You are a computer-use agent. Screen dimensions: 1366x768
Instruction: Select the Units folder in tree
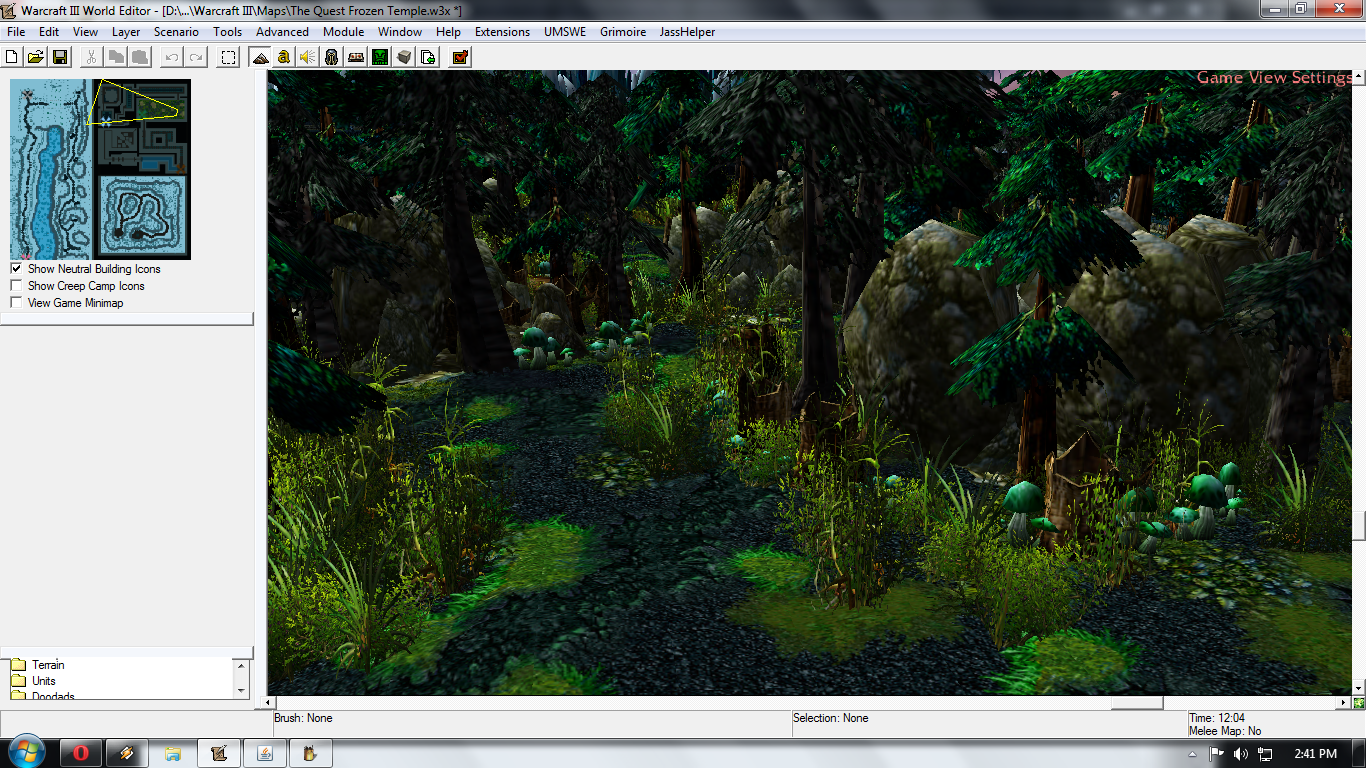point(44,681)
